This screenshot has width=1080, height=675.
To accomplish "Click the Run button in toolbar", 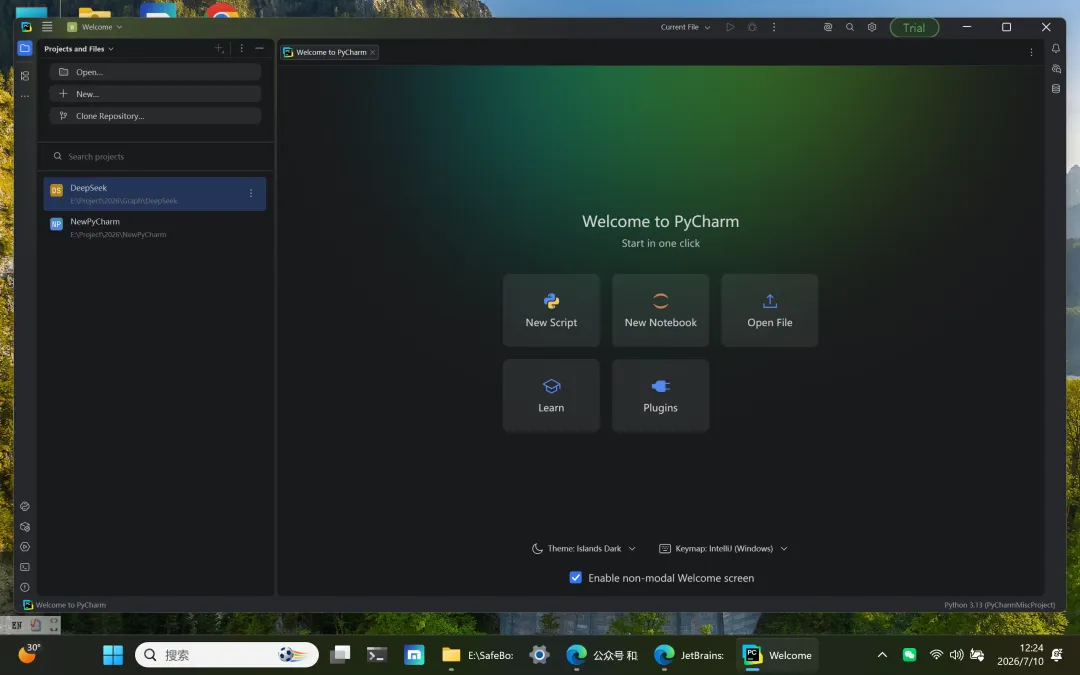I will click(730, 27).
